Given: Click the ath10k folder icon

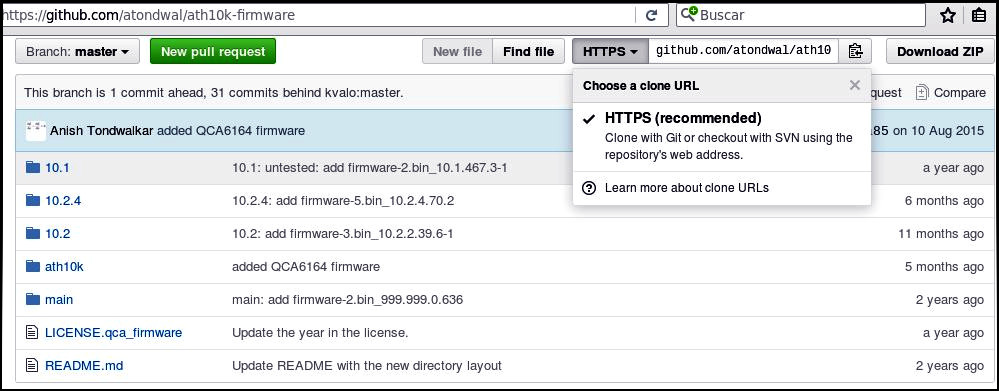Looking at the screenshot, I should pyautogui.click(x=32, y=266).
